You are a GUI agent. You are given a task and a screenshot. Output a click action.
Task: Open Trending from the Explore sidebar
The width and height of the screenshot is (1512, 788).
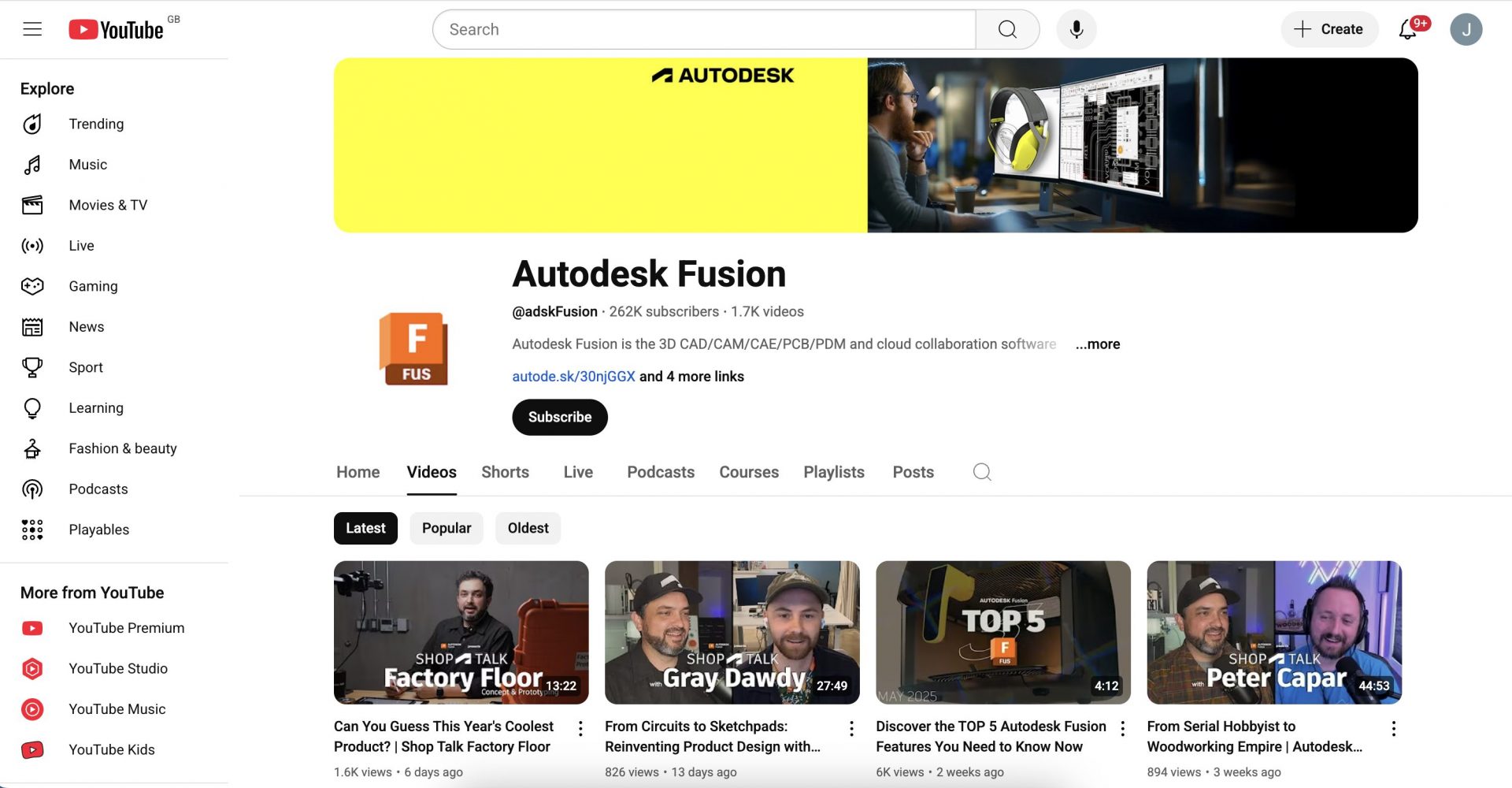[96, 124]
